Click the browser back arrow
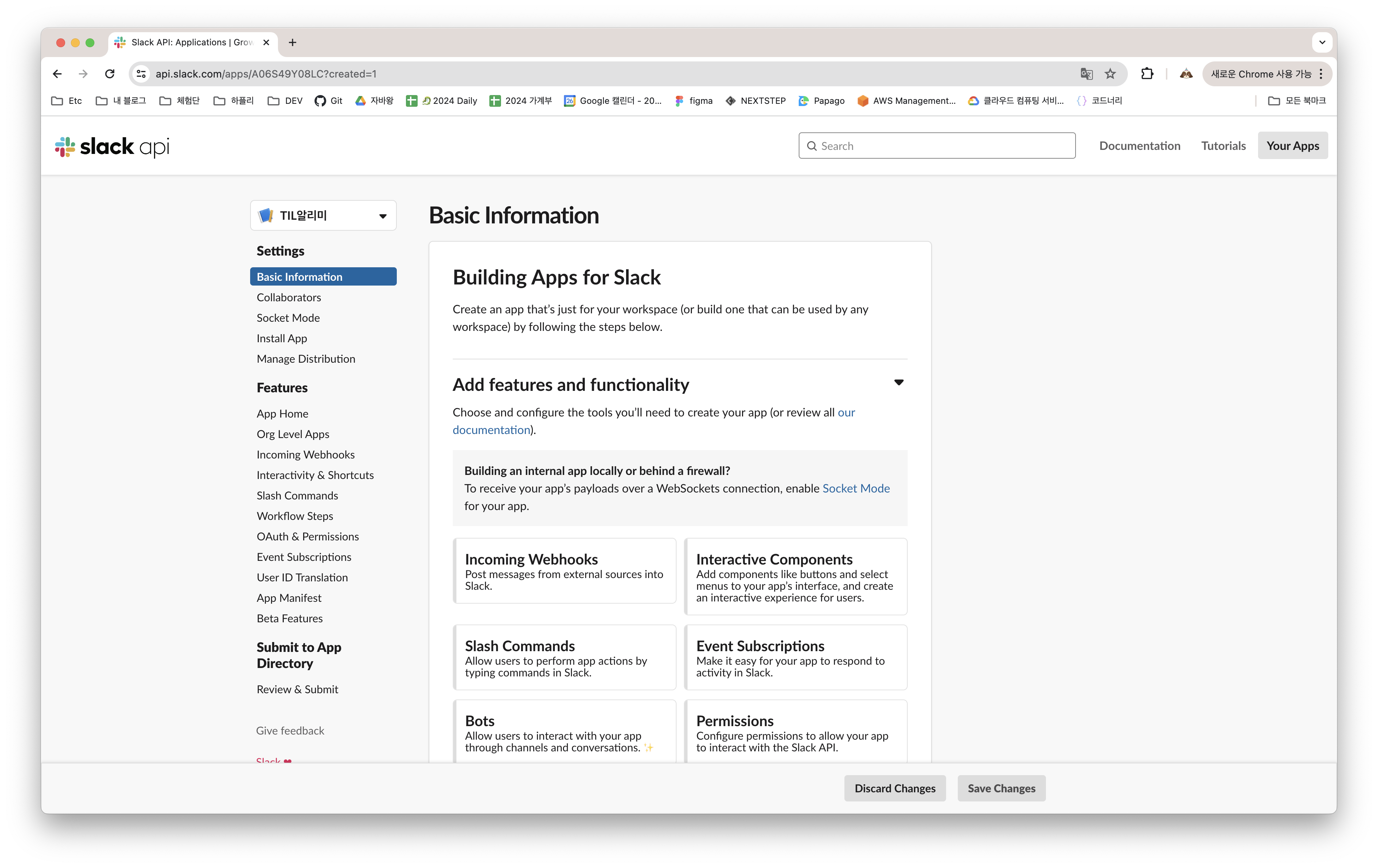The width and height of the screenshot is (1378, 868). 57,74
